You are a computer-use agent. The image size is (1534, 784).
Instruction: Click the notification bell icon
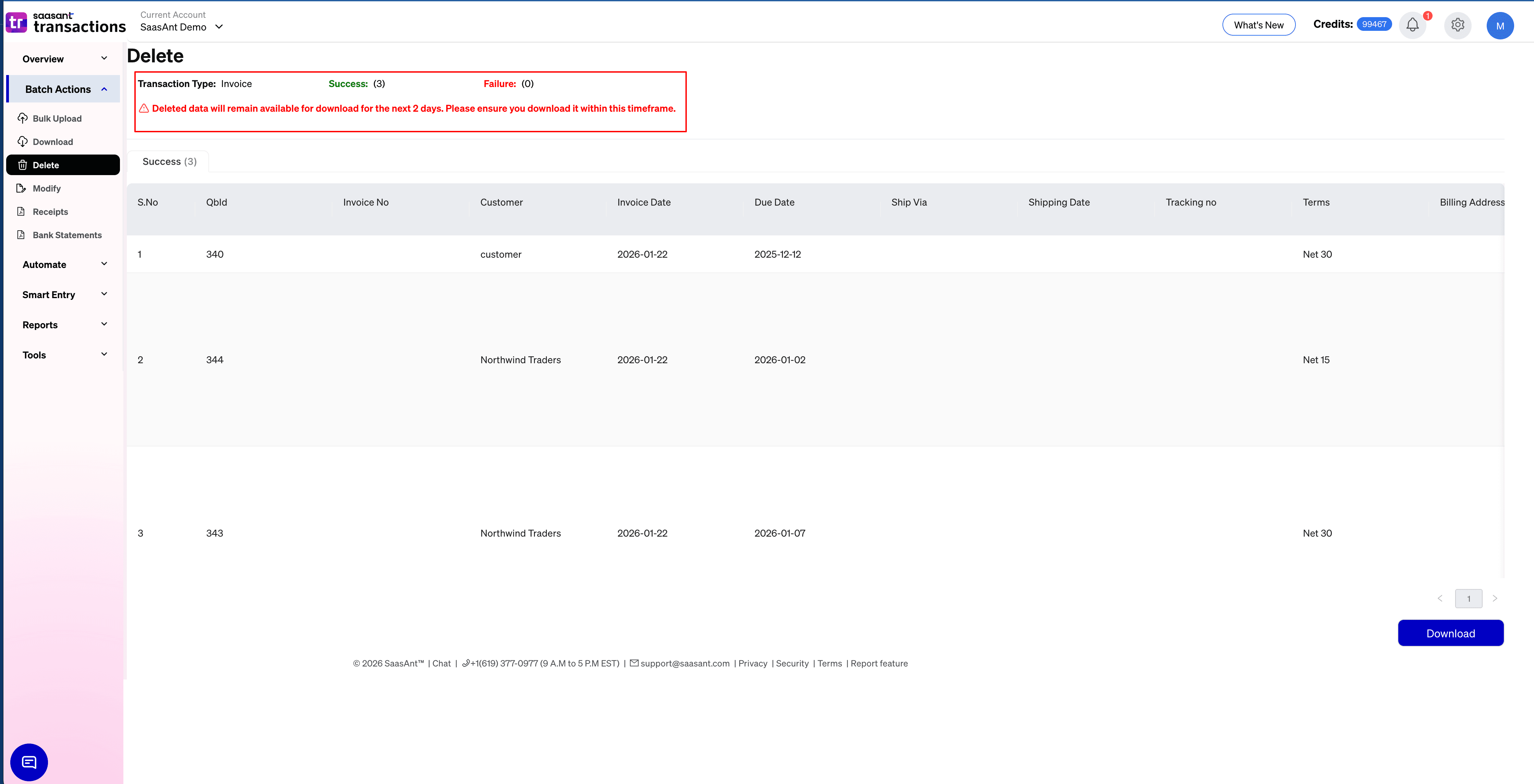pos(1412,25)
